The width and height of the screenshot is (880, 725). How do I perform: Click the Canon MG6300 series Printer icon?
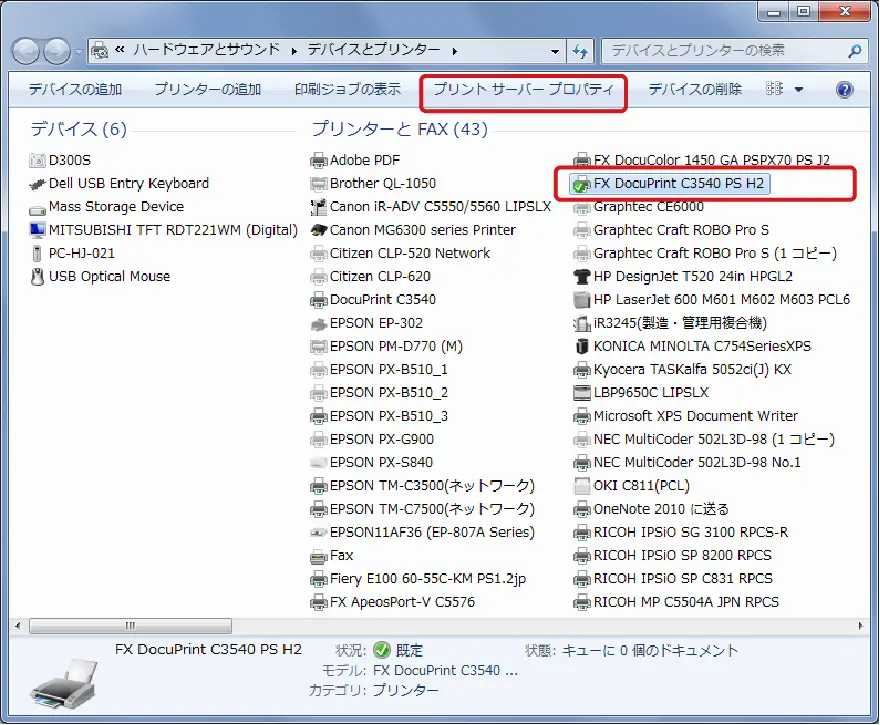tap(319, 230)
